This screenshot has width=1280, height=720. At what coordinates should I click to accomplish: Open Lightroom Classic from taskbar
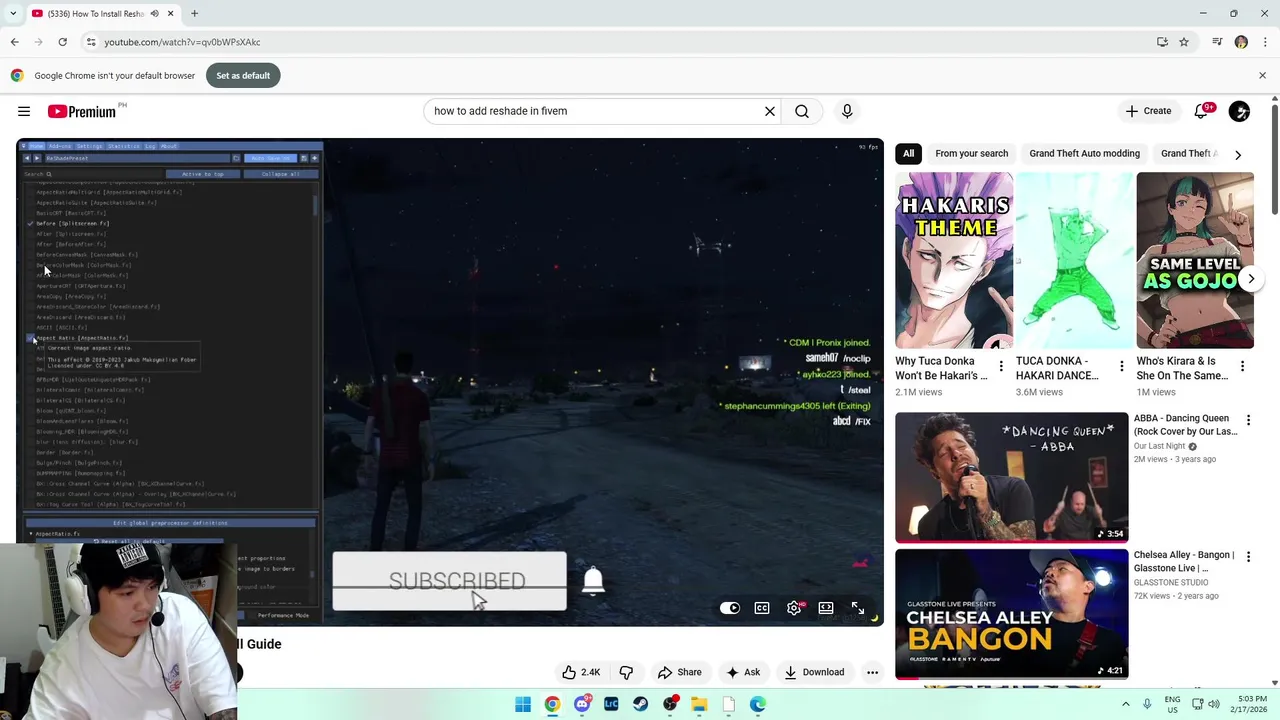coord(611,704)
